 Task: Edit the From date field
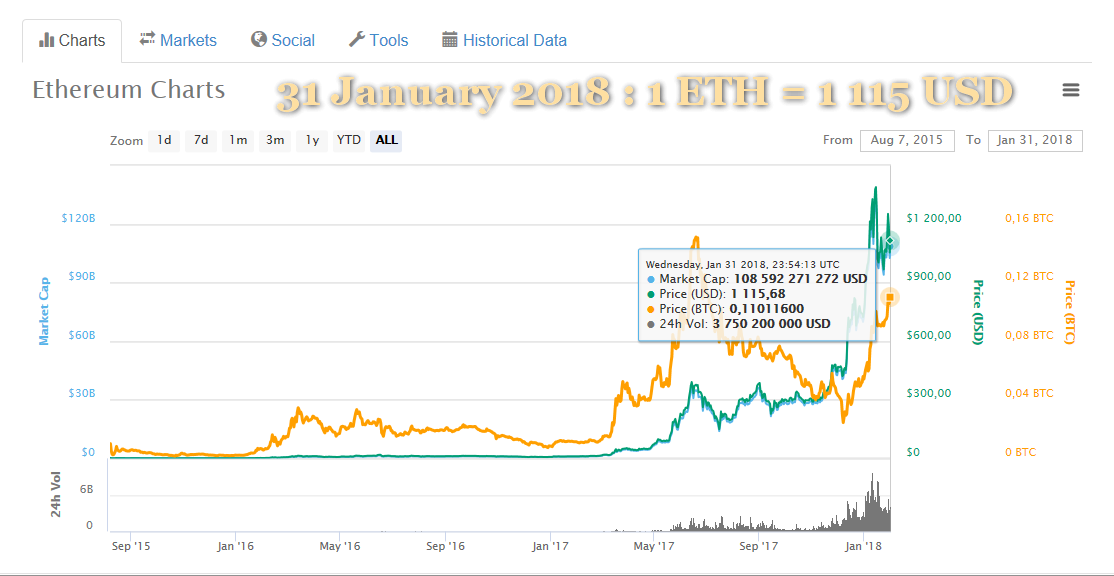coord(907,141)
